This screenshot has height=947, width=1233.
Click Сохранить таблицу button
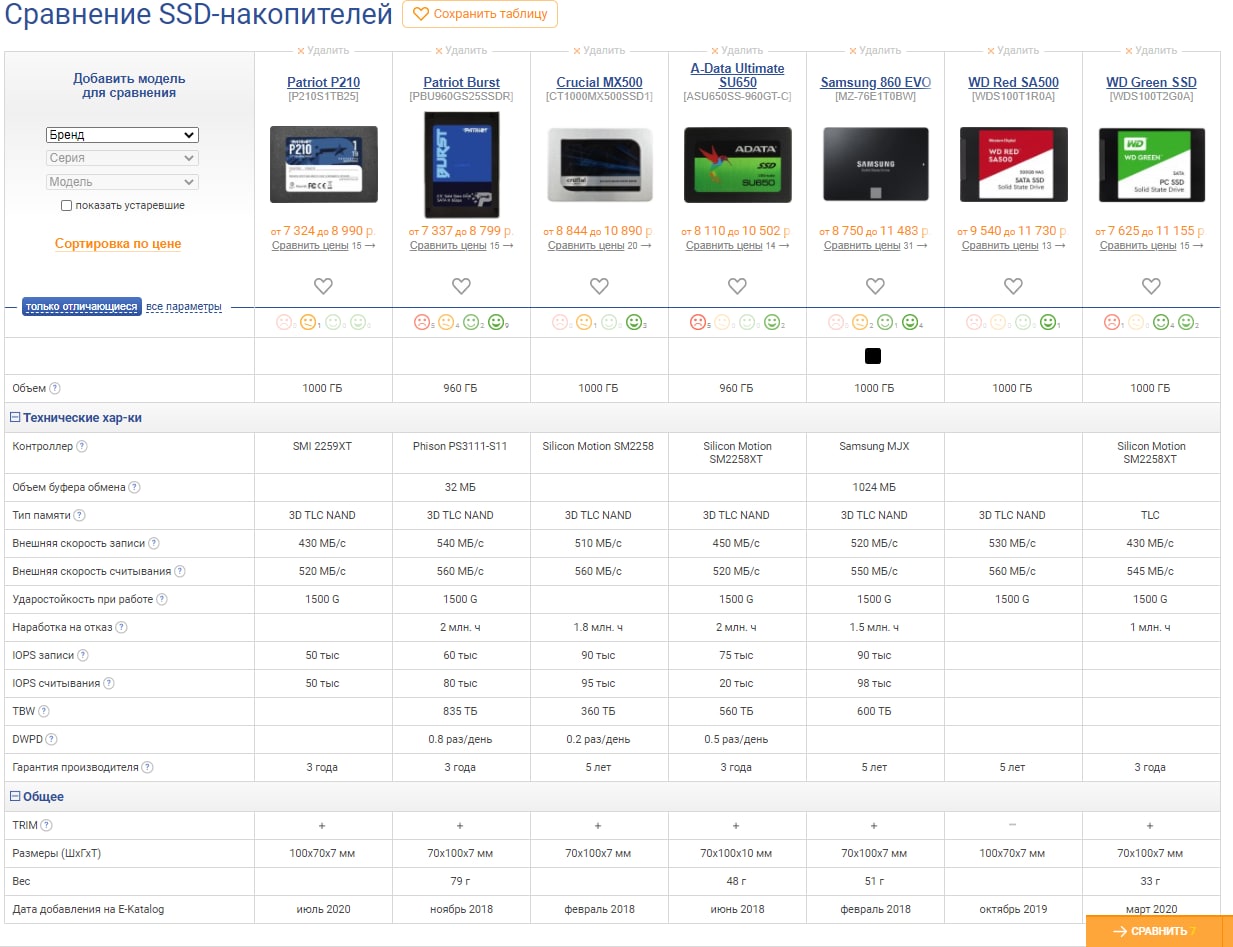(x=480, y=15)
